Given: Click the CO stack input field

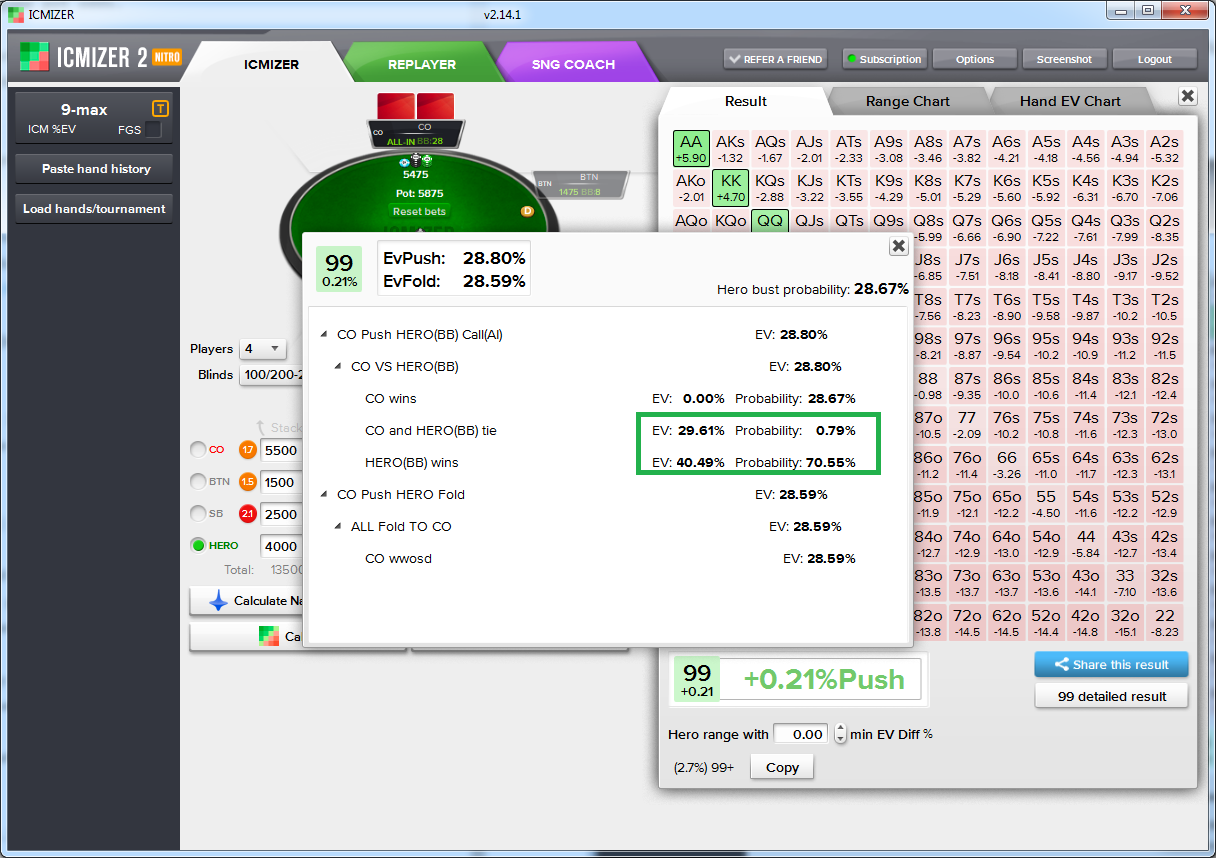Looking at the screenshot, I should (x=281, y=450).
